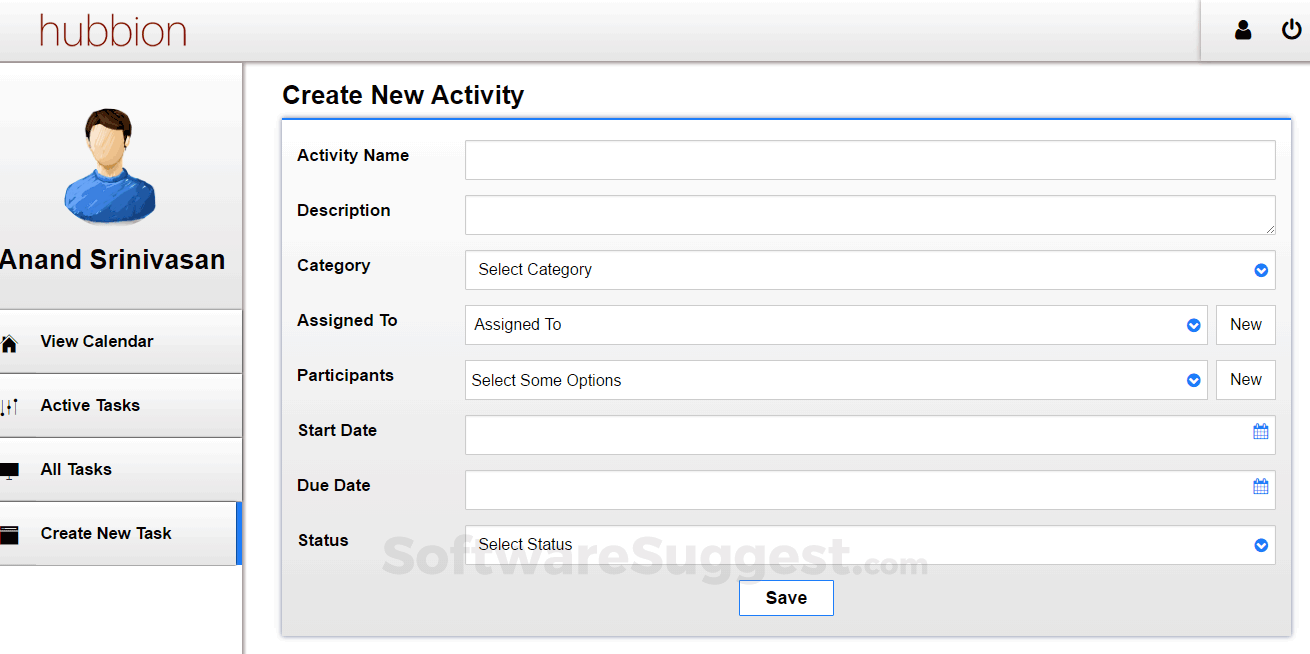
Task: Focus the Activity Name text field
Action: coord(869,160)
